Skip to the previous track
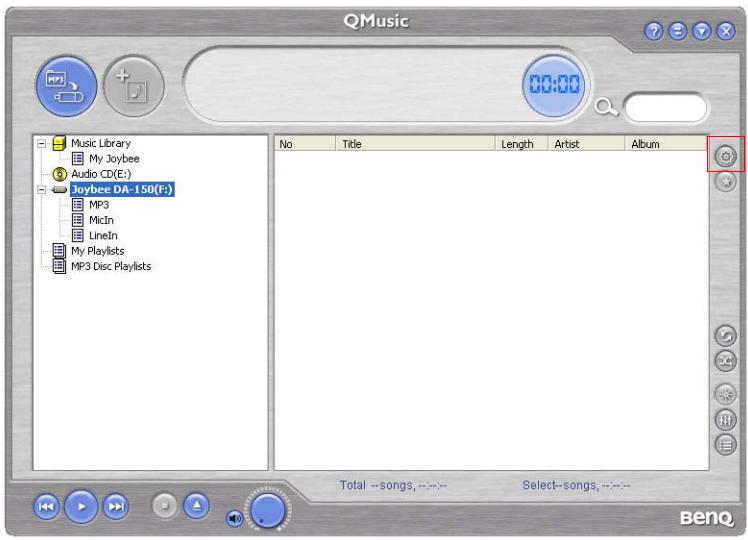The height and width of the screenshot is (540, 748). pyautogui.click(x=46, y=506)
